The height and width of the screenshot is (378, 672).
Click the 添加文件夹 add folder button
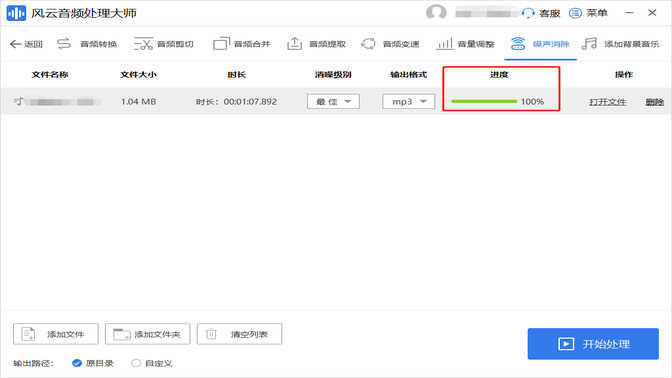click(147, 334)
